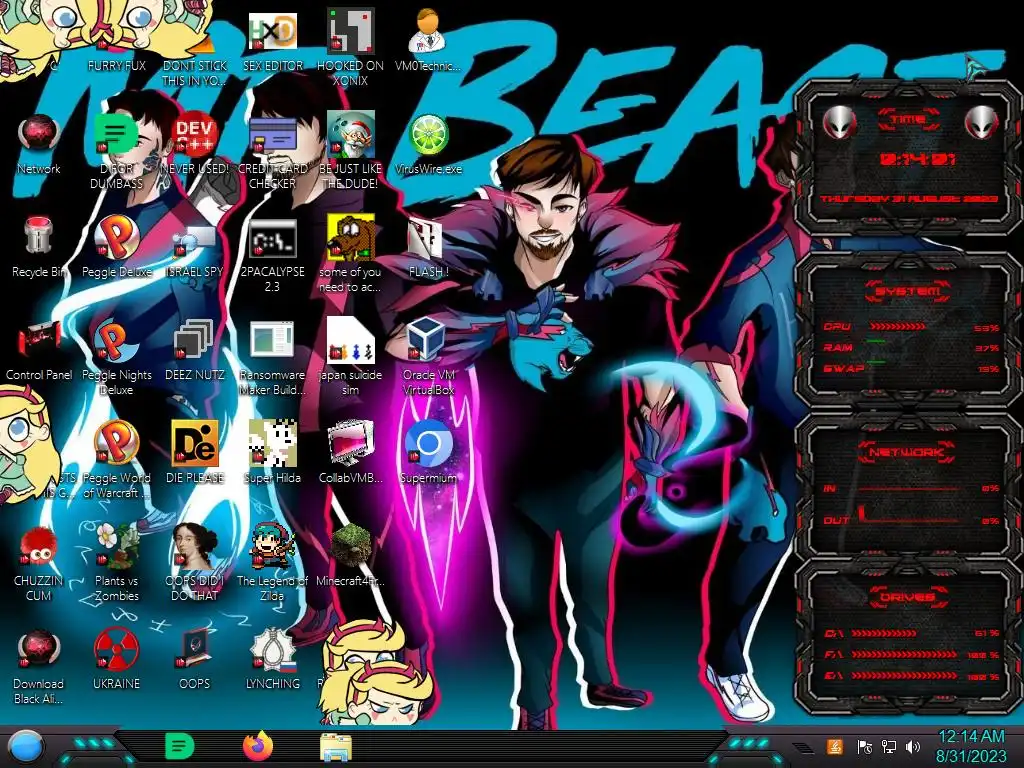Open the FURRY FUX desktop shortcut

pos(116,65)
